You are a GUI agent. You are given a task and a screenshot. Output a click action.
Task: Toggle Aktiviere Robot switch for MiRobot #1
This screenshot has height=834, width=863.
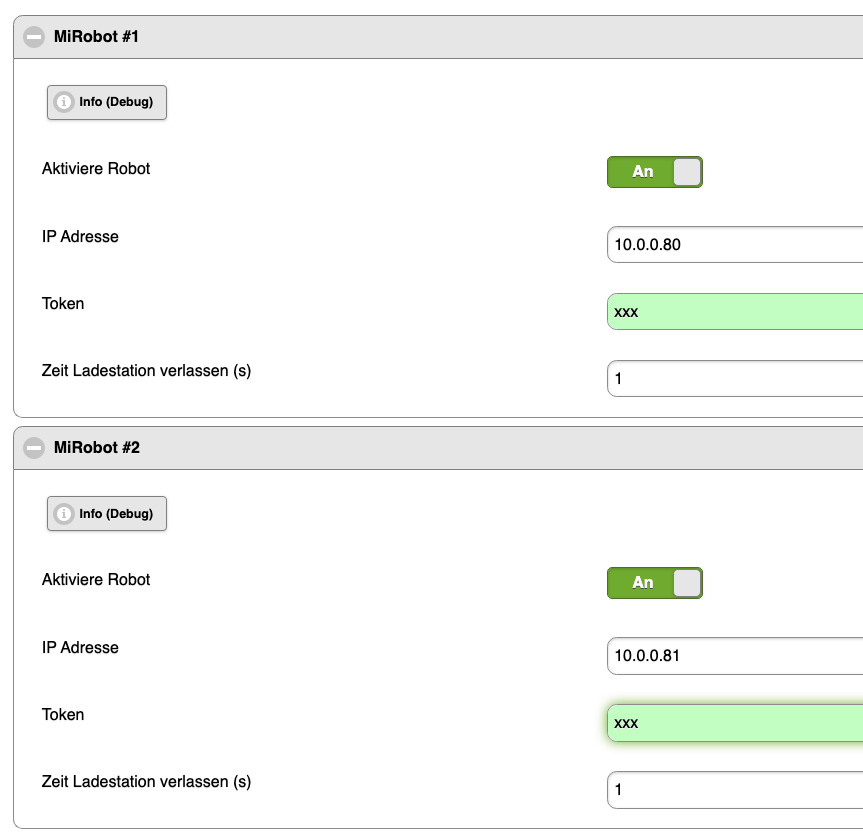654,172
